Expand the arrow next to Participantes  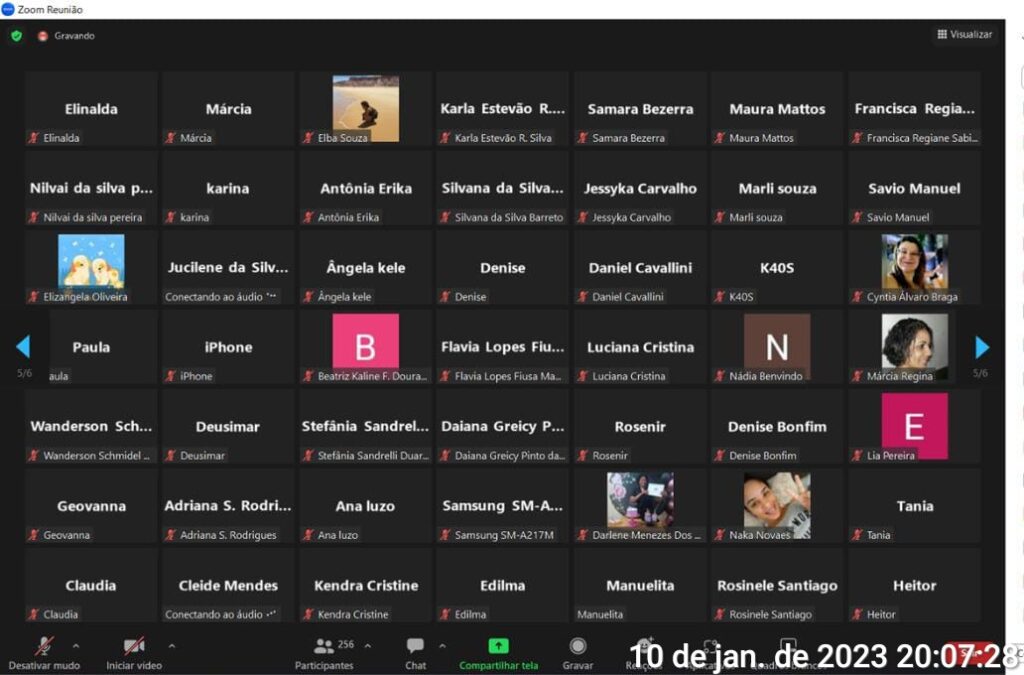(x=367, y=645)
